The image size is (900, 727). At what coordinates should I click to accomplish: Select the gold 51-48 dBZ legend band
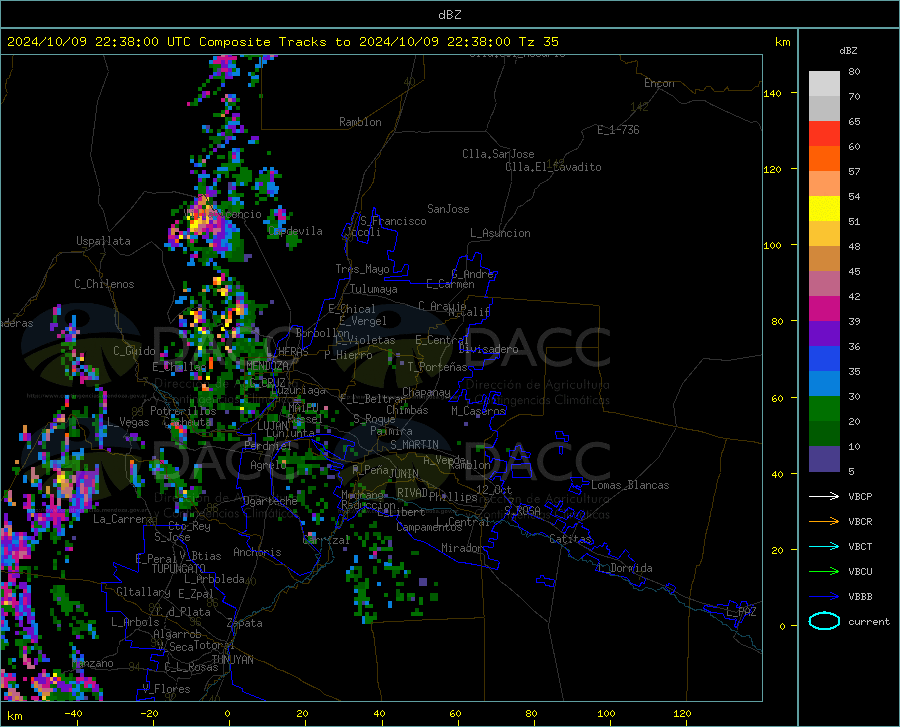pos(824,234)
